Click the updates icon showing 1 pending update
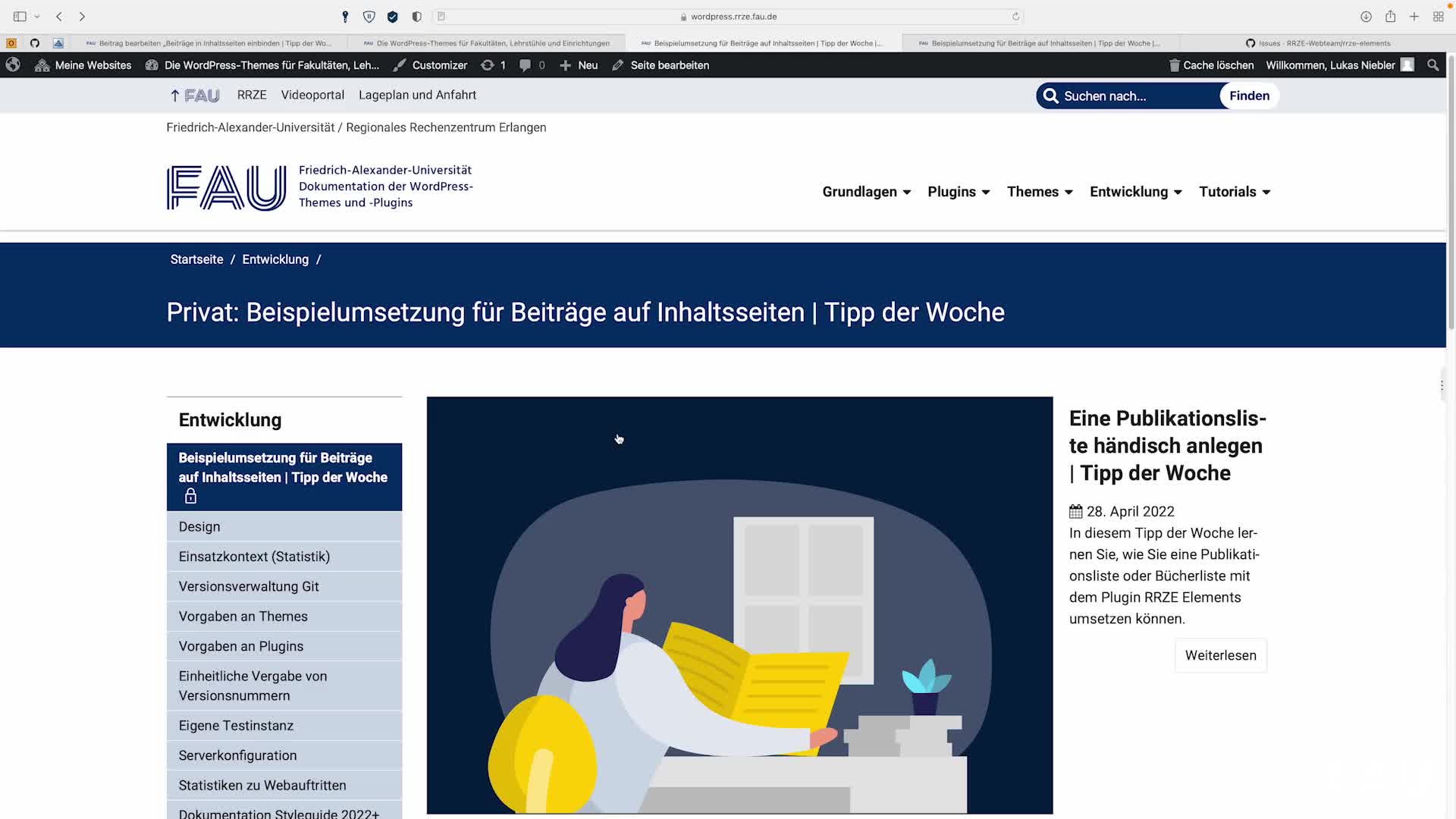This screenshot has height=819, width=1456. (493, 65)
